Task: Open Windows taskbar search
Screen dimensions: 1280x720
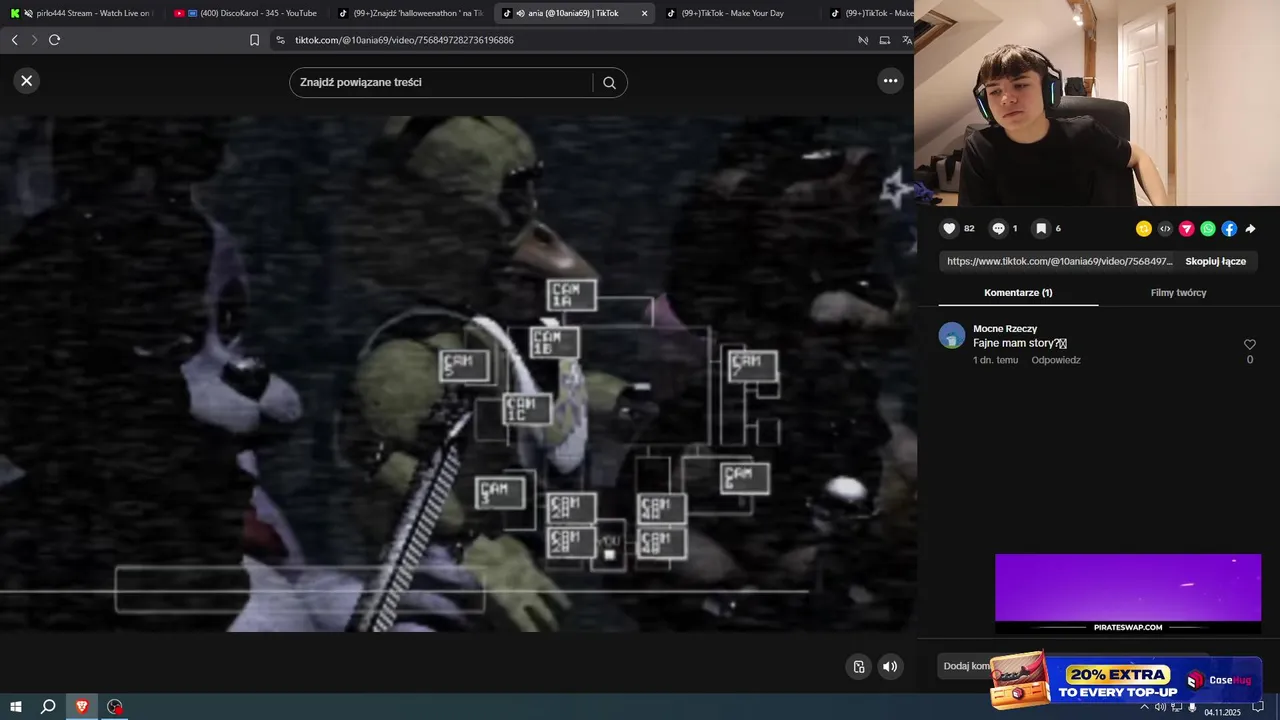Action: (47, 707)
